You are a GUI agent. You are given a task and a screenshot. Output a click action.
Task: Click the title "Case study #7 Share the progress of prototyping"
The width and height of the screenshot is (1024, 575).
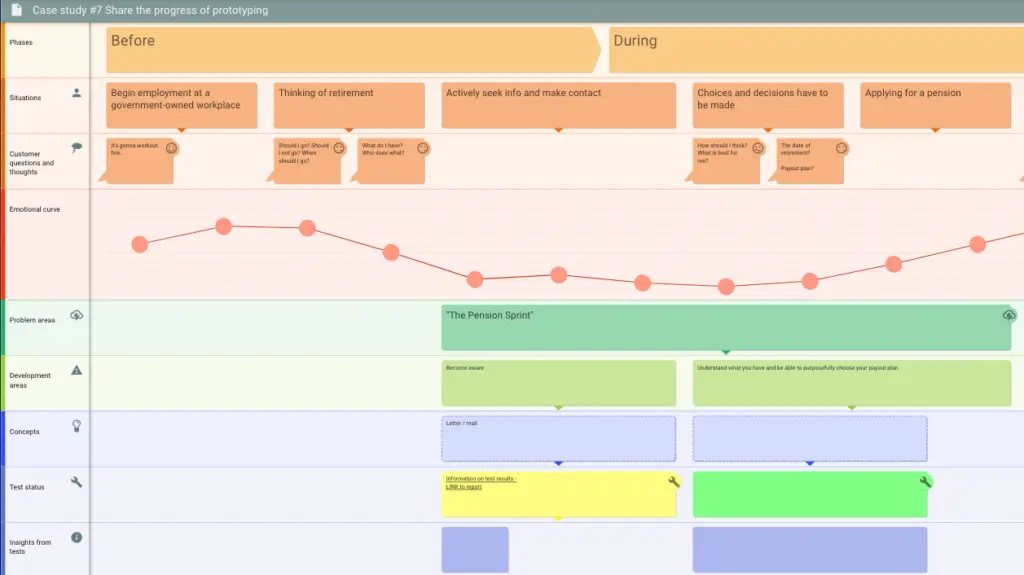click(x=150, y=10)
